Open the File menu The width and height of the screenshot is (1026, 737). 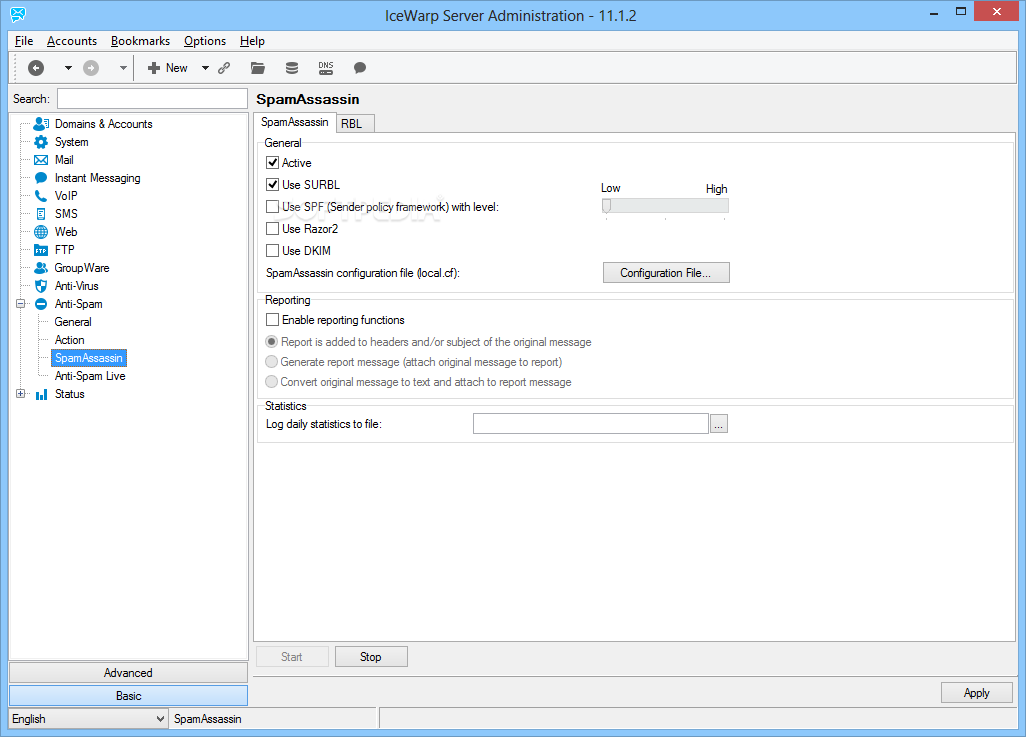coord(24,41)
